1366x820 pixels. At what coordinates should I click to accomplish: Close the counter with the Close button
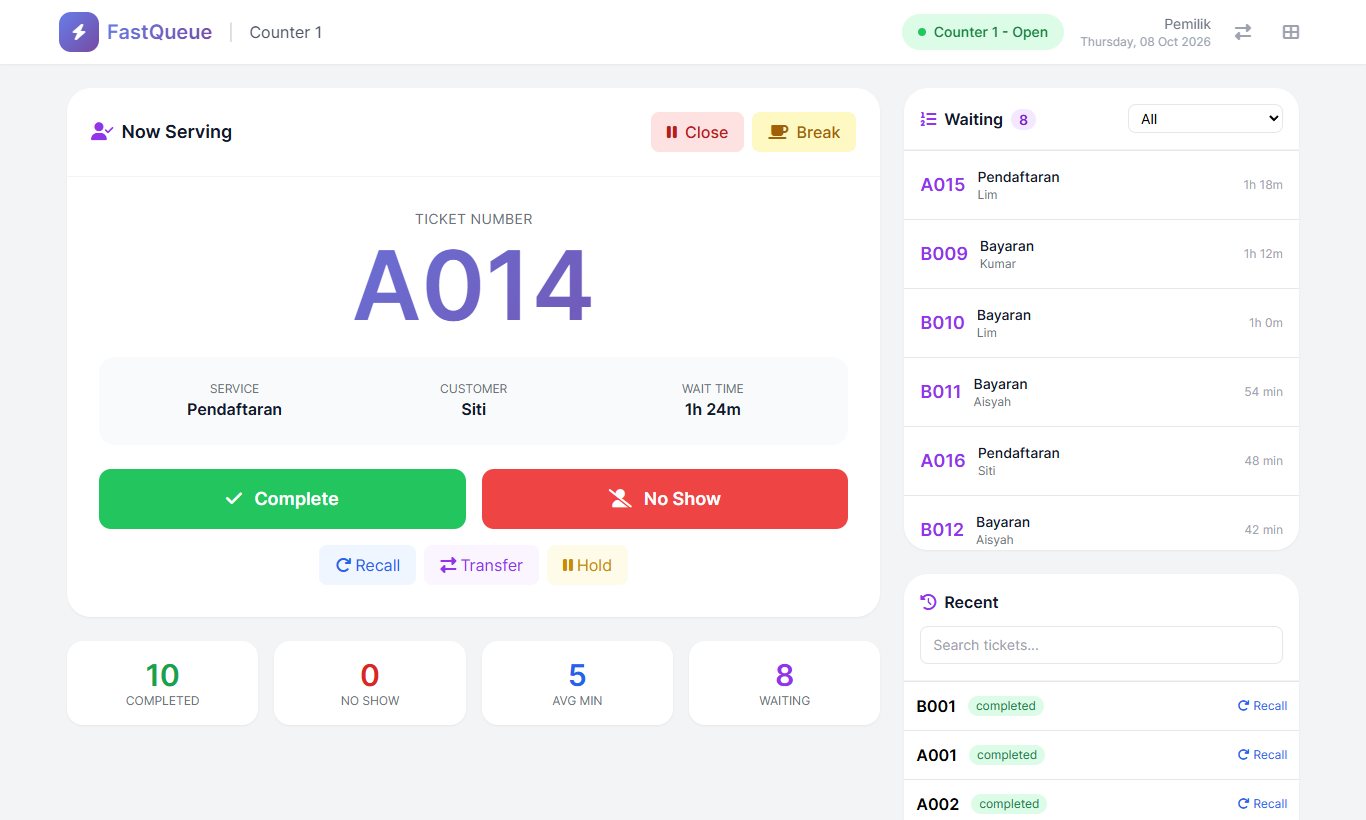pos(697,132)
